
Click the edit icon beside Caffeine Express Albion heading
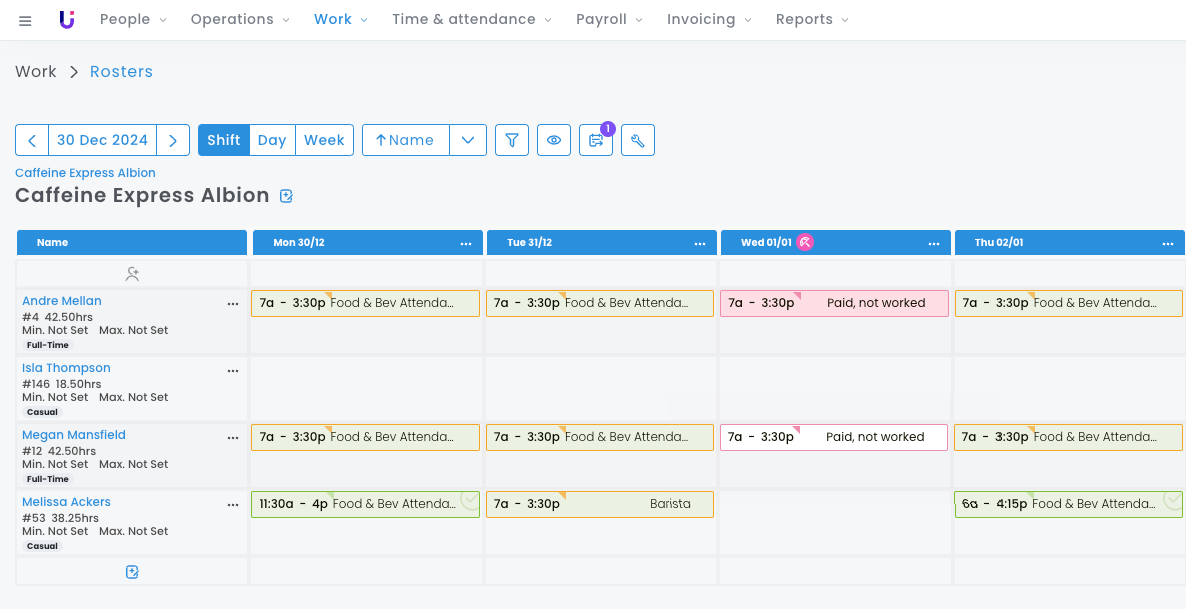287,196
